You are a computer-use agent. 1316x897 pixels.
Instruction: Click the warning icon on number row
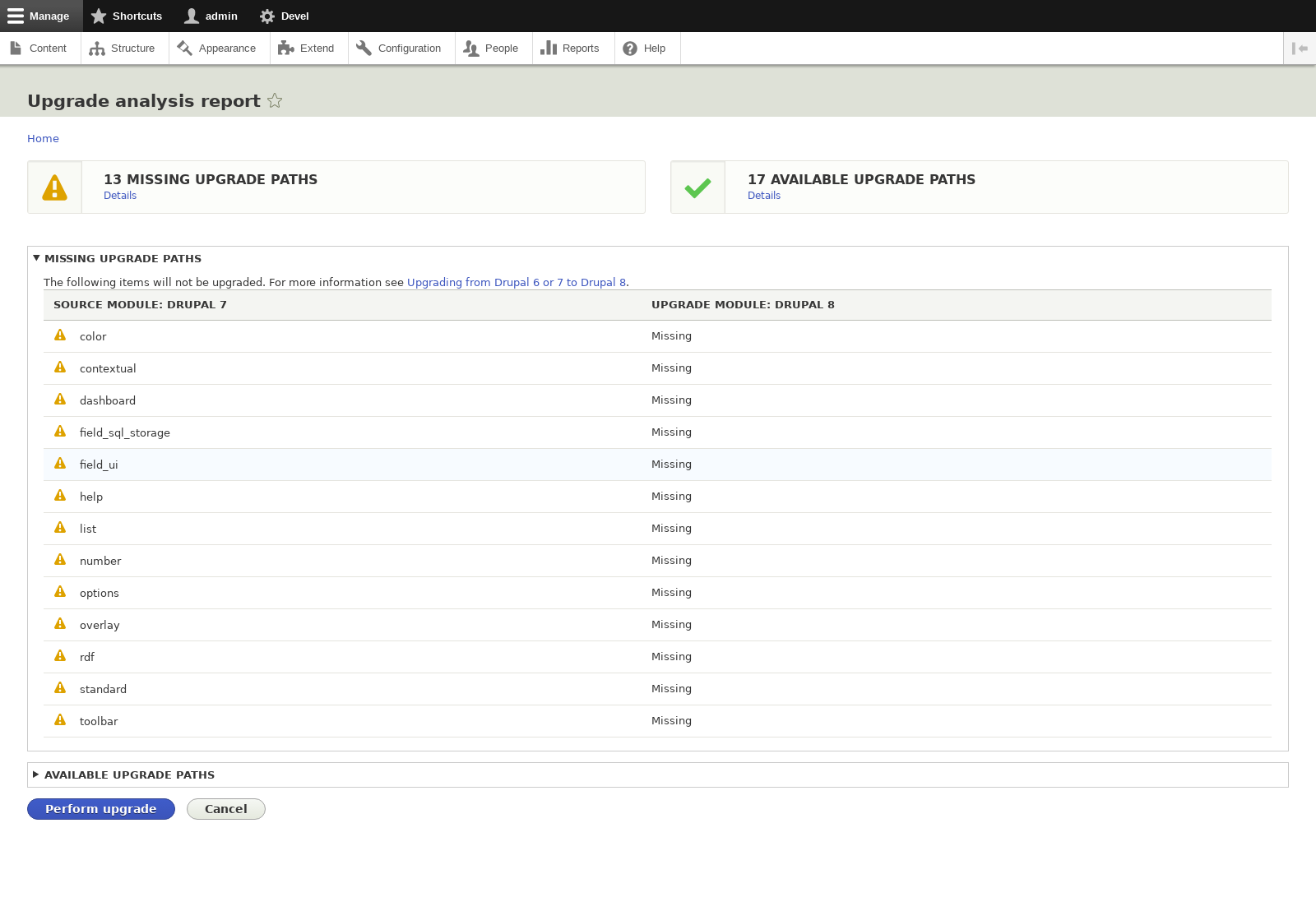[60, 560]
